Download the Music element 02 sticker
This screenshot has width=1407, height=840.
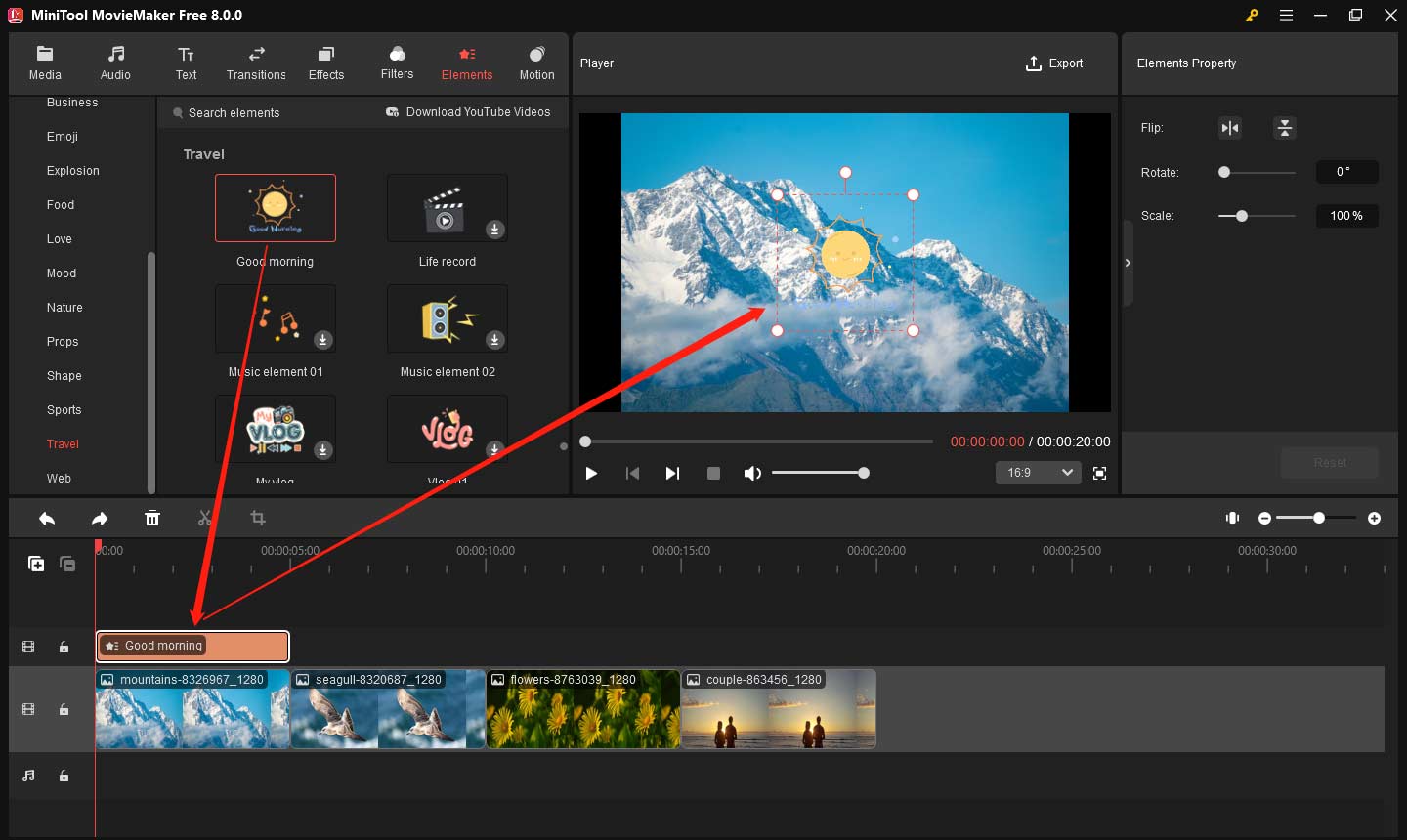[495, 340]
